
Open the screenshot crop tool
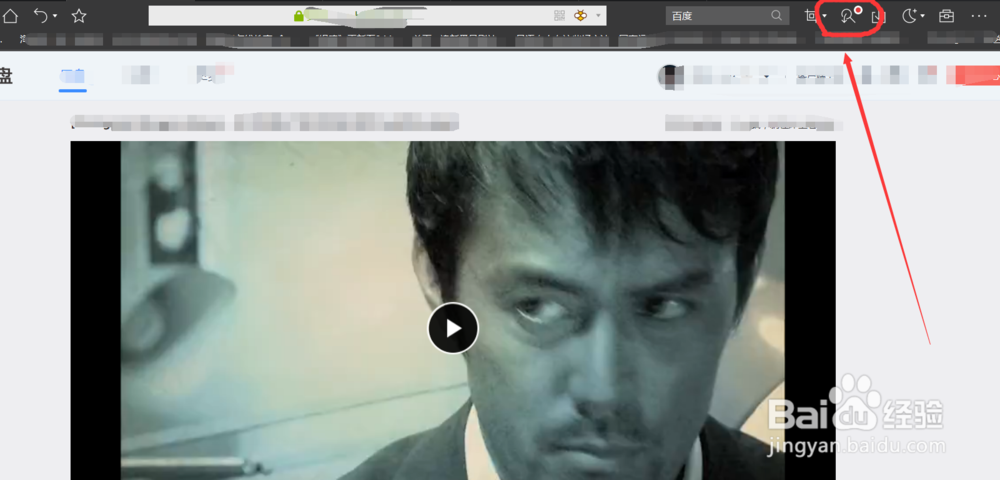tap(811, 16)
